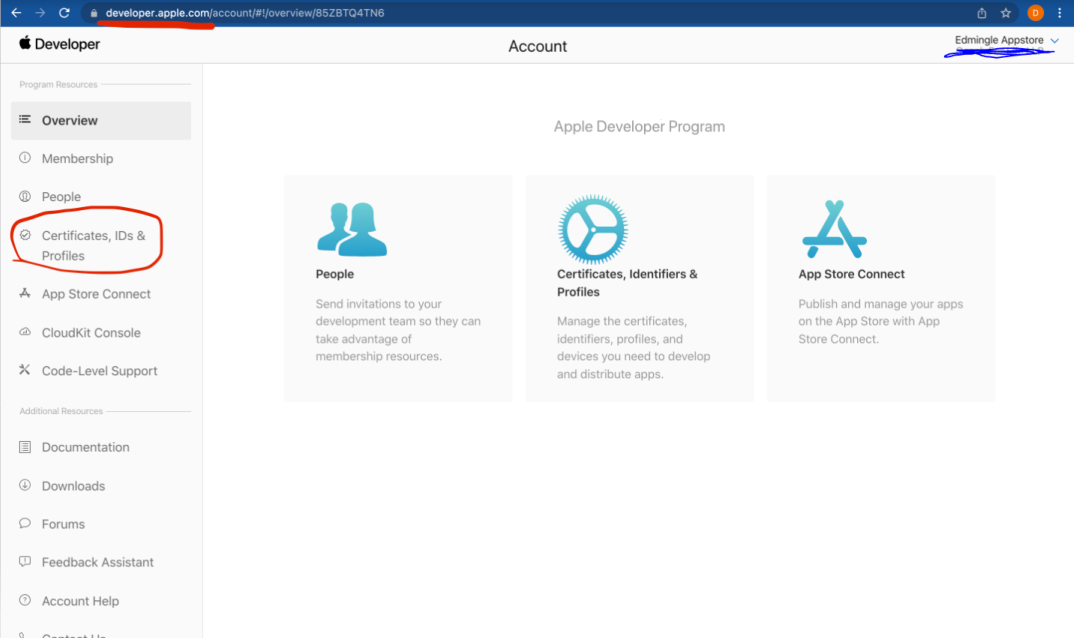The width and height of the screenshot is (1074, 638).
Task: Click the large Certificates gear icon
Action: click(x=593, y=230)
